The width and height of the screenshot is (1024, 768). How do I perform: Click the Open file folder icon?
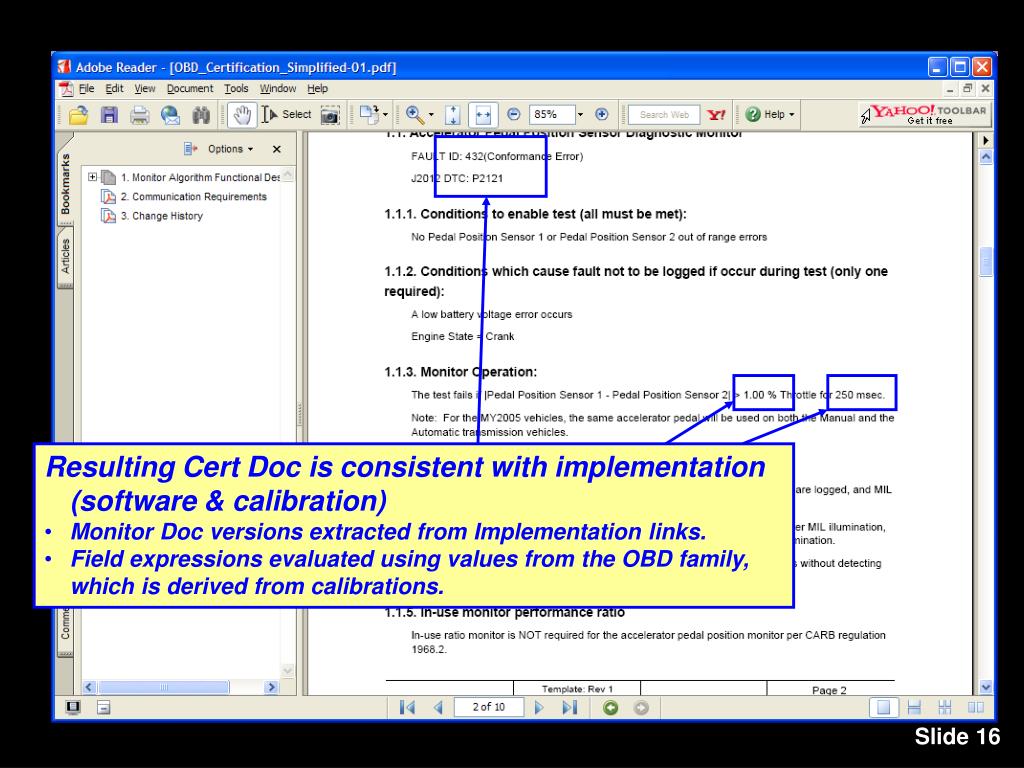pos(79,115)
